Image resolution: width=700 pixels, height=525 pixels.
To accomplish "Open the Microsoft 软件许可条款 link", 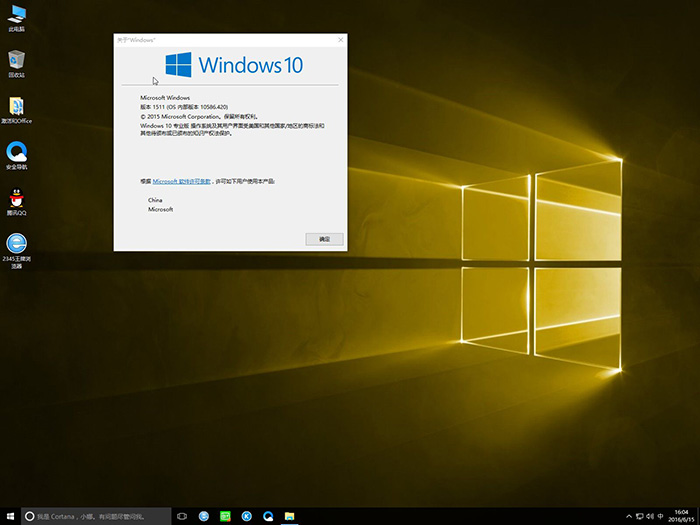I will coord(181,181).
